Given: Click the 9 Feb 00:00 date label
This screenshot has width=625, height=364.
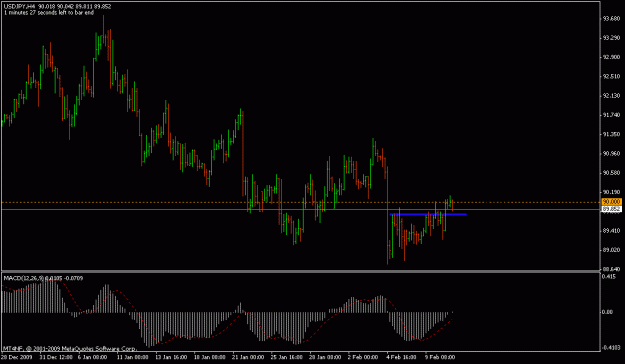Looking at the screenshot, I should (x=440, y=357).
